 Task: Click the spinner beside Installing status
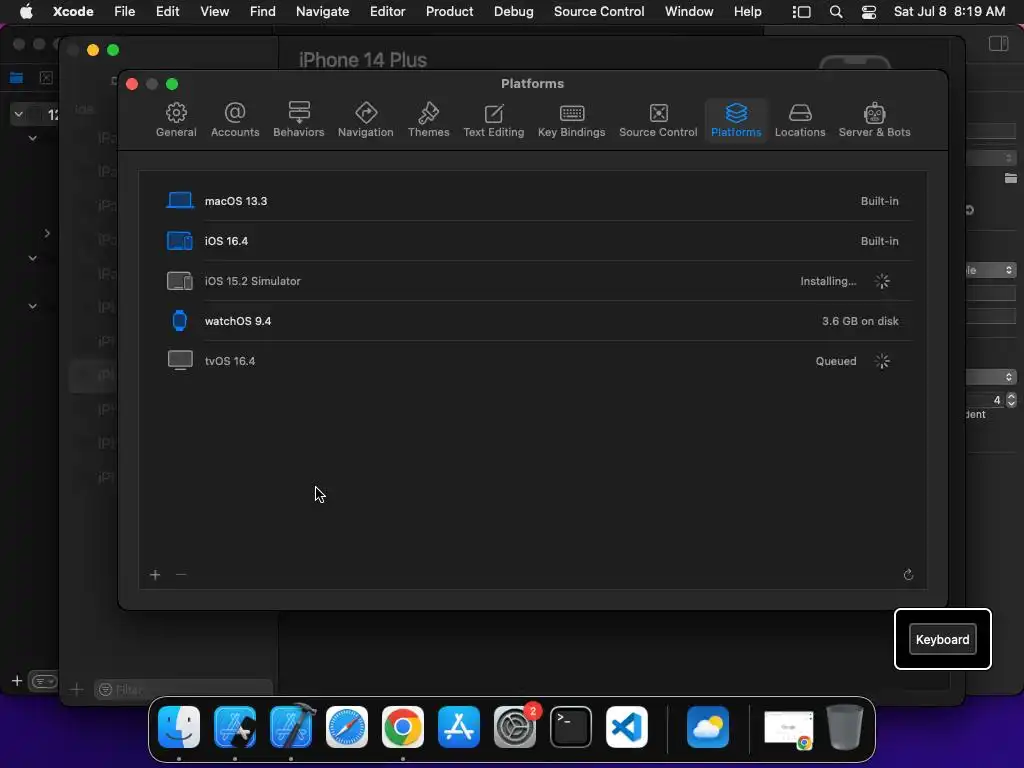(x=882, y=281)
